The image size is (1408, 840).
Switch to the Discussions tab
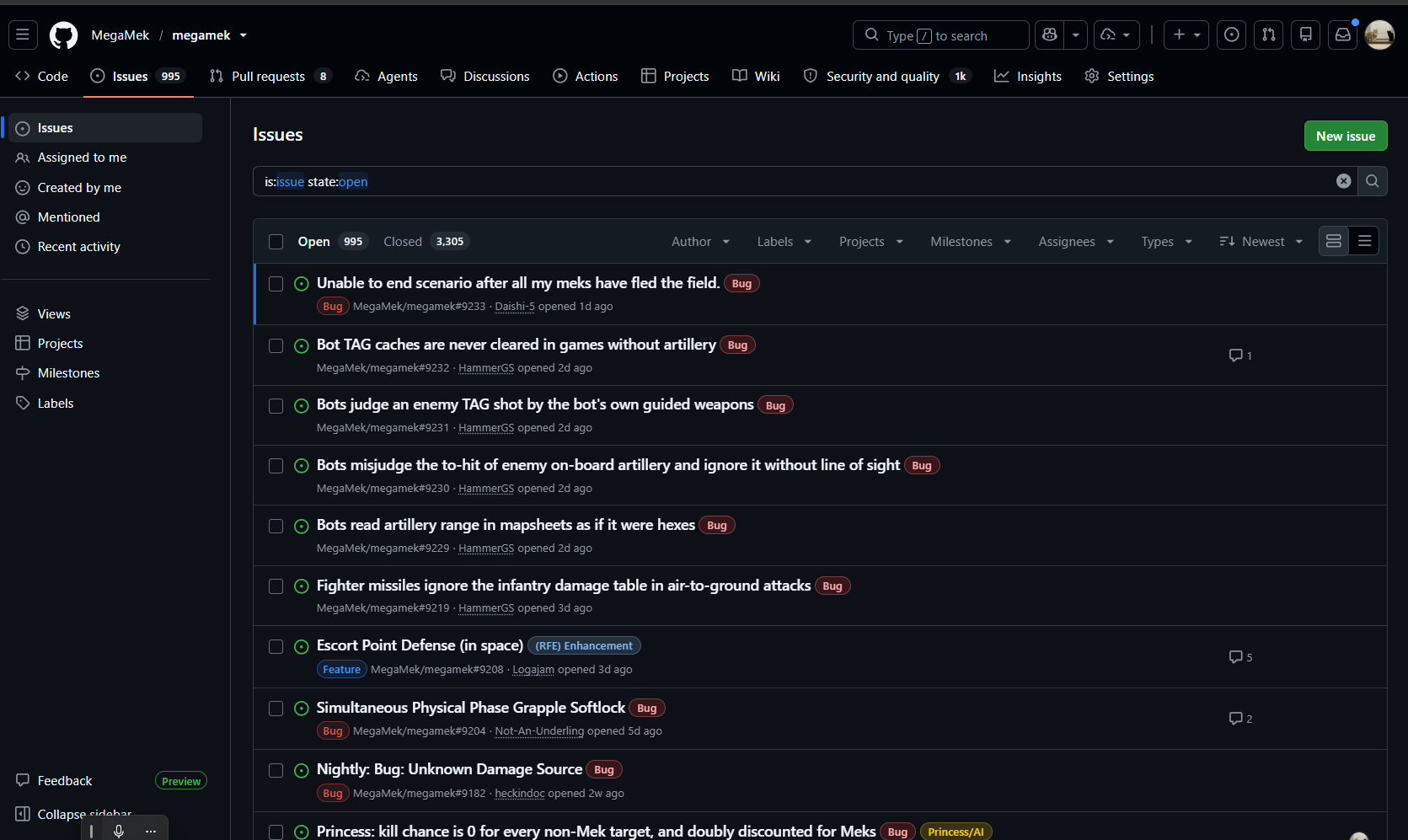485,76
